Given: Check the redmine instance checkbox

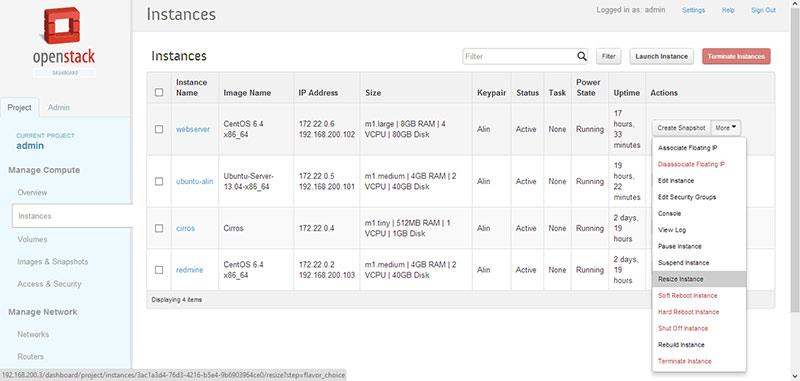Looking at the screenshot, I should pyautogui.click(x=159, y=270).
